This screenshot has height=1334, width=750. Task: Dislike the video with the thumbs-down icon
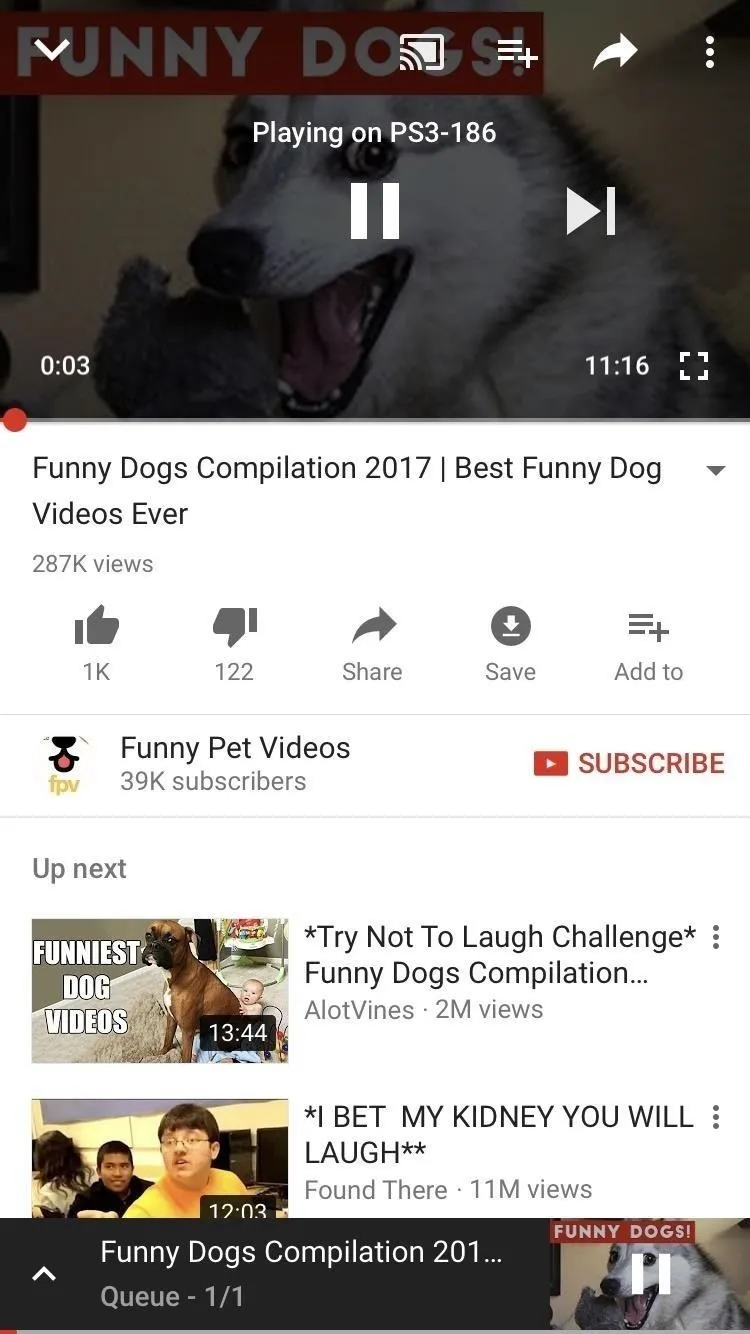tap(235, 627)
